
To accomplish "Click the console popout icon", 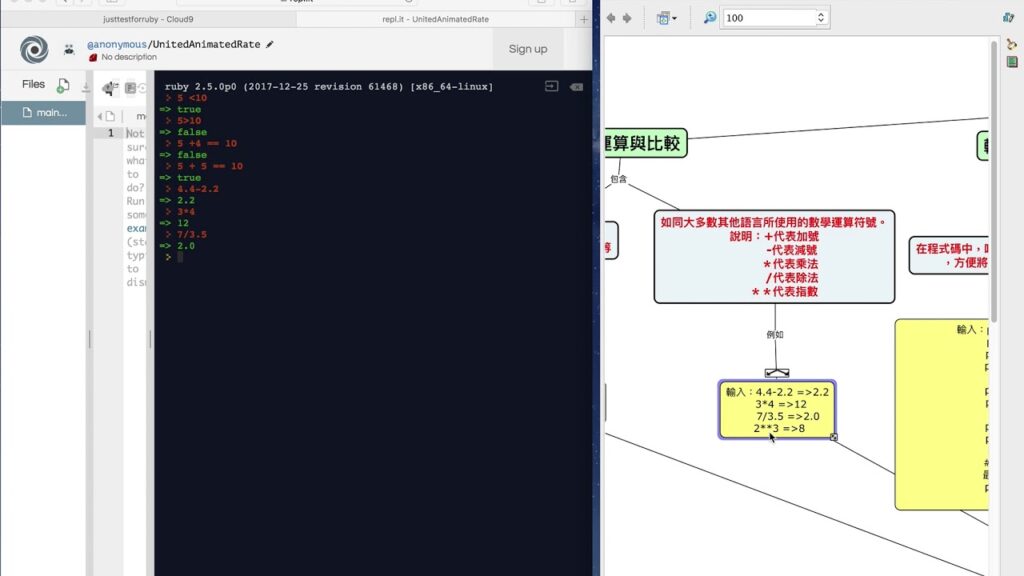I will [x=552, y=86].
